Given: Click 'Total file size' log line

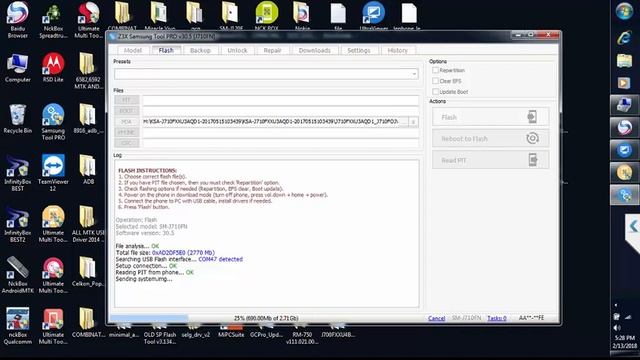Looking at the screenshot, I should tap(165, 253).
